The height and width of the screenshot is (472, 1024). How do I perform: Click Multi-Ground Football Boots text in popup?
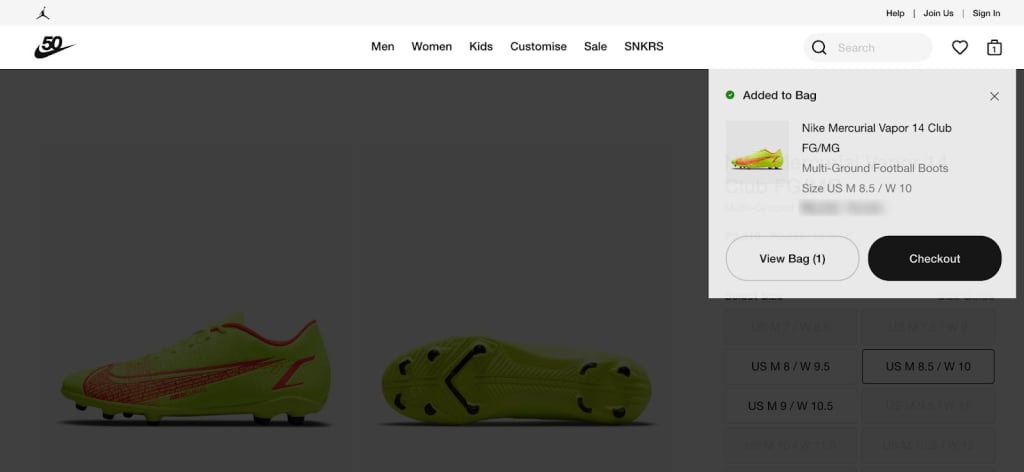pyautogui.click(x=875, y=168)
